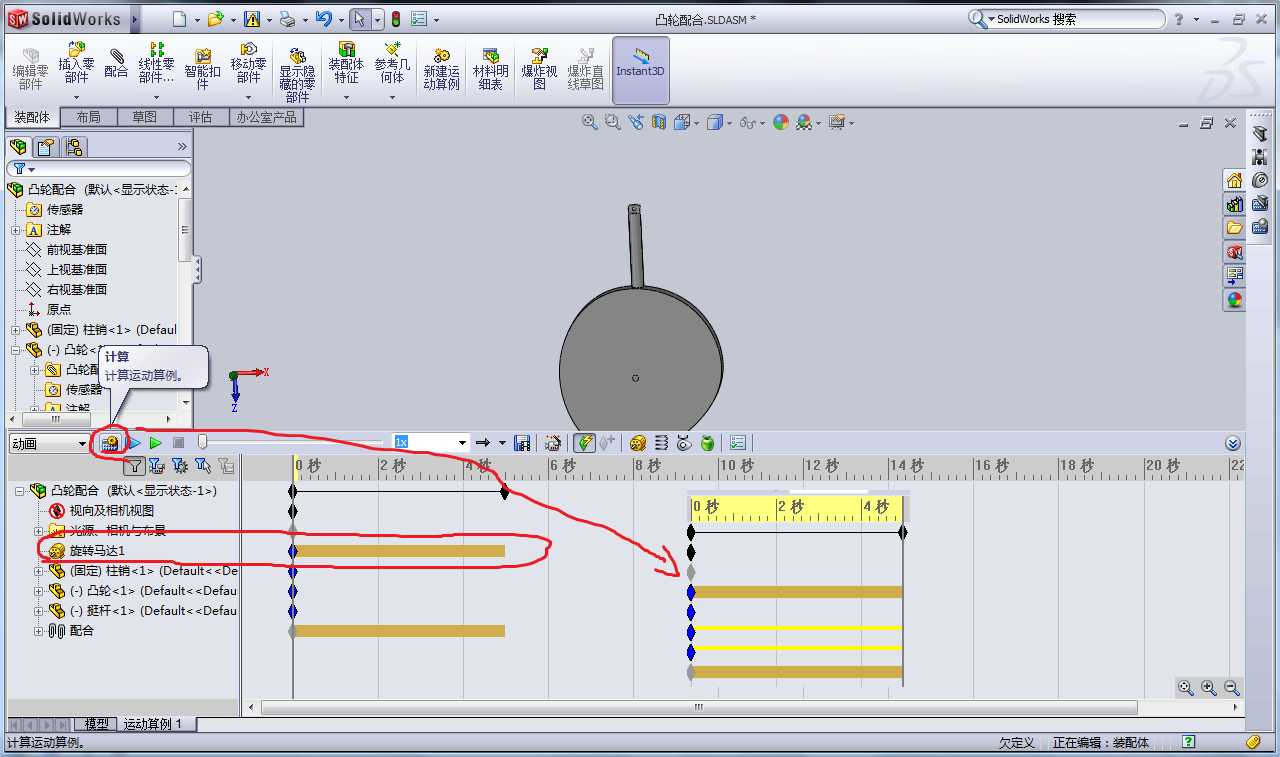Click 显示隐藏的零部件 tool
Viewport: 1280px width, 757px height.
[297, 73]
